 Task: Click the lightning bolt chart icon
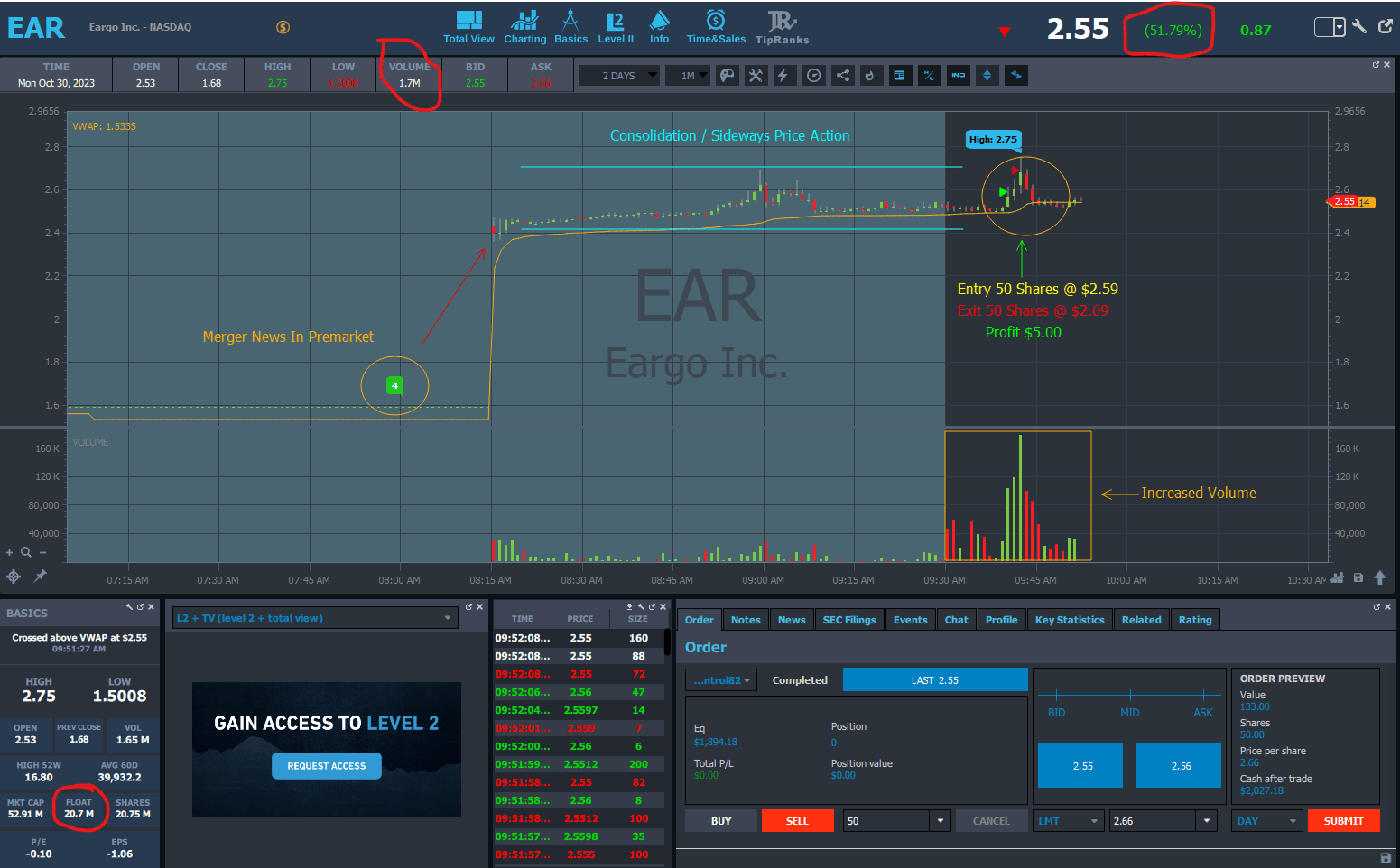coord(783,76)
